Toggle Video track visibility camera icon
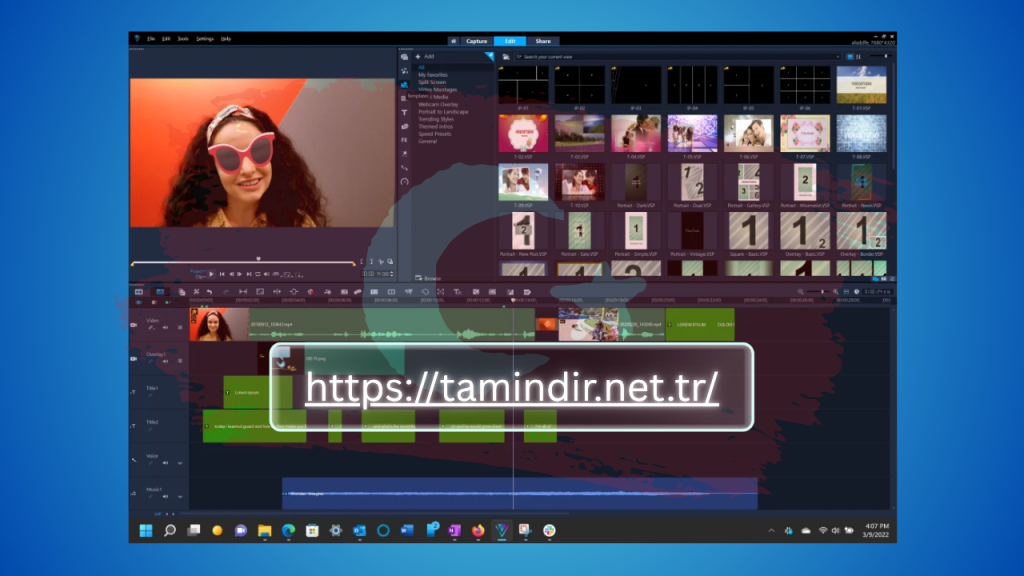This screenshot has height=576, width=1024. click(134, 325)
